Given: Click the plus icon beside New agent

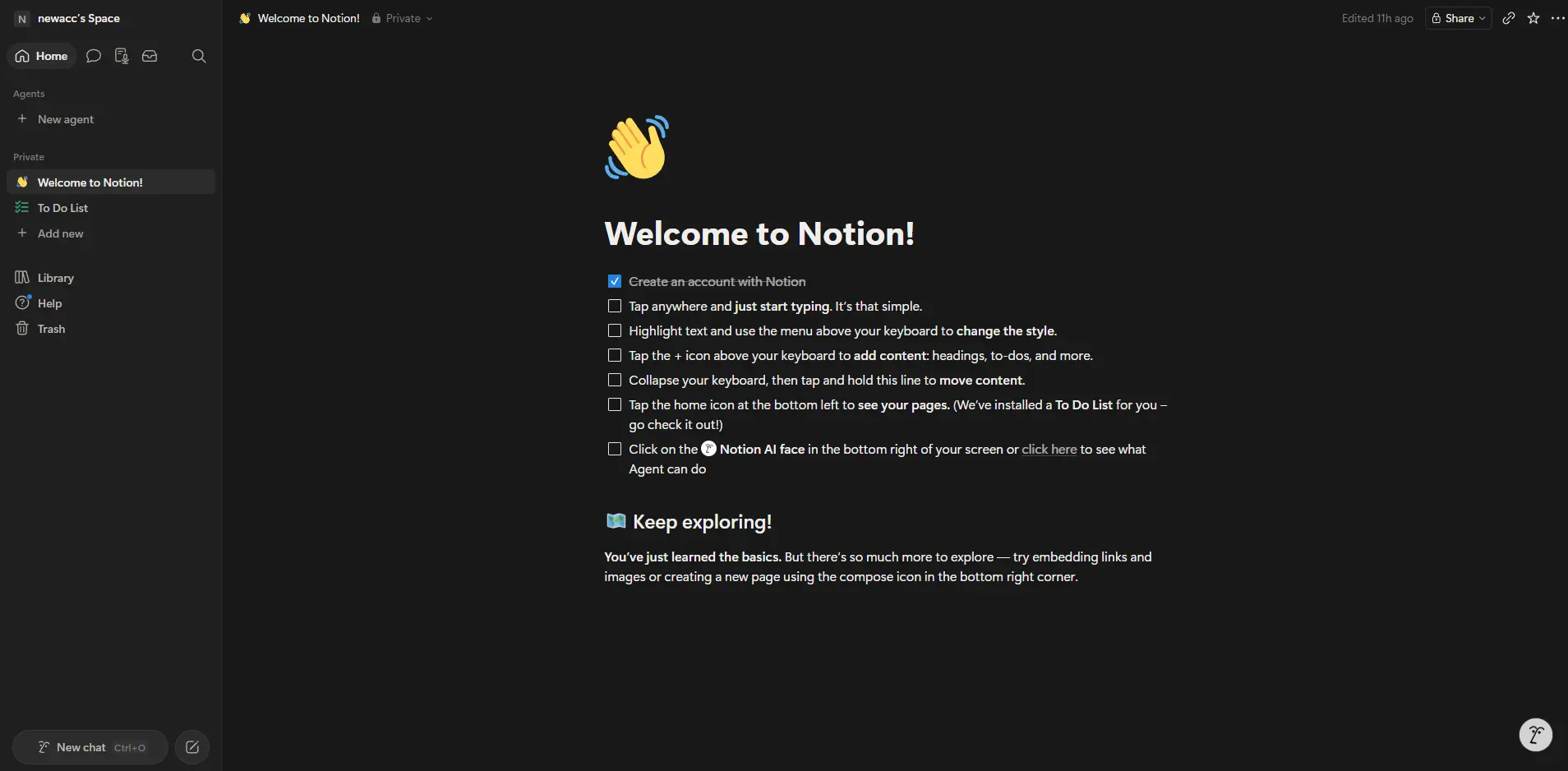Looking at the screenshot, I should pos(22,119).
